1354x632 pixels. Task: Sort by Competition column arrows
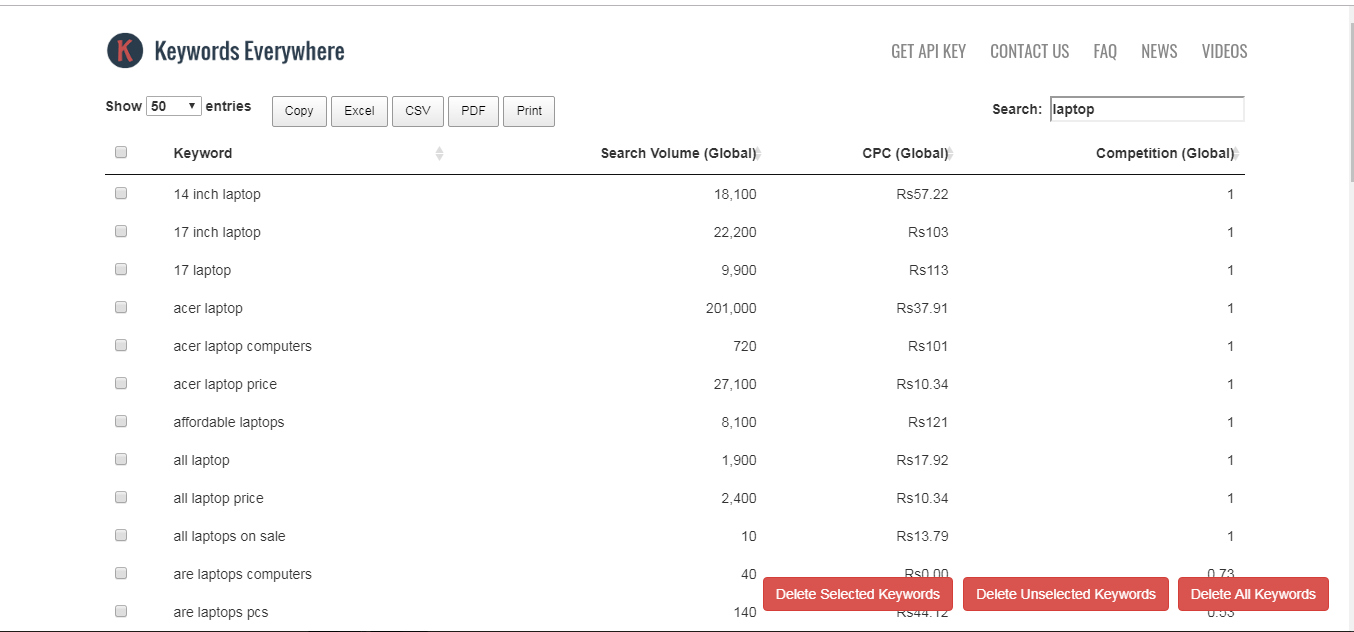tap(1235, 154)
